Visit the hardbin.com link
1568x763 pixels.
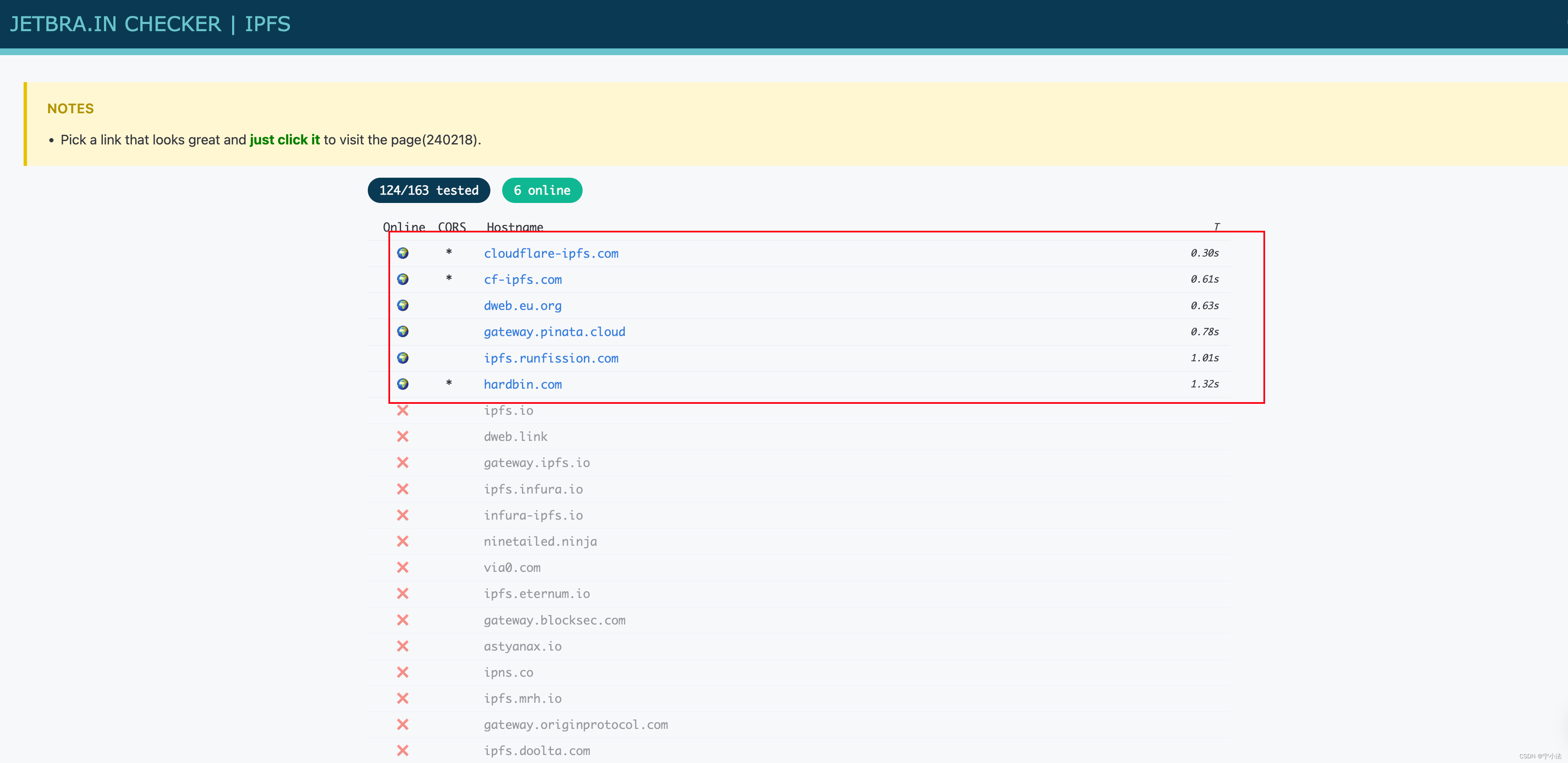pos(522,384)
